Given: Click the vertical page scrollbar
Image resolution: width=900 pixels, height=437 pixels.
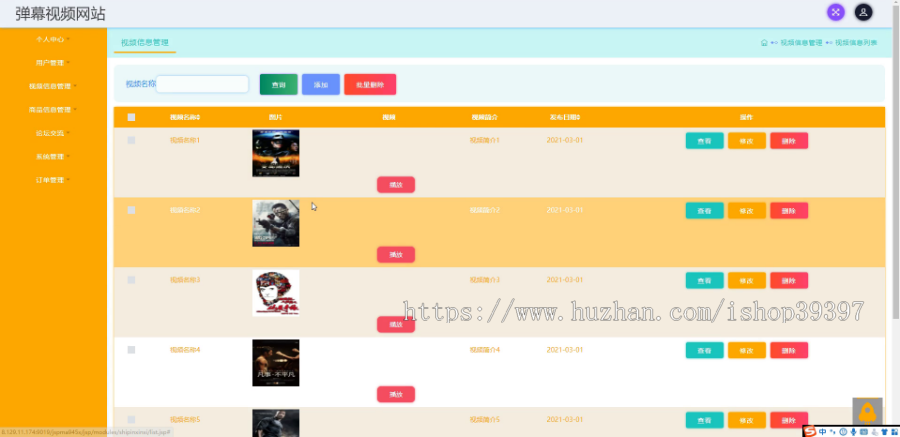Looking at the screenshot, I should [x=896, y=161].
